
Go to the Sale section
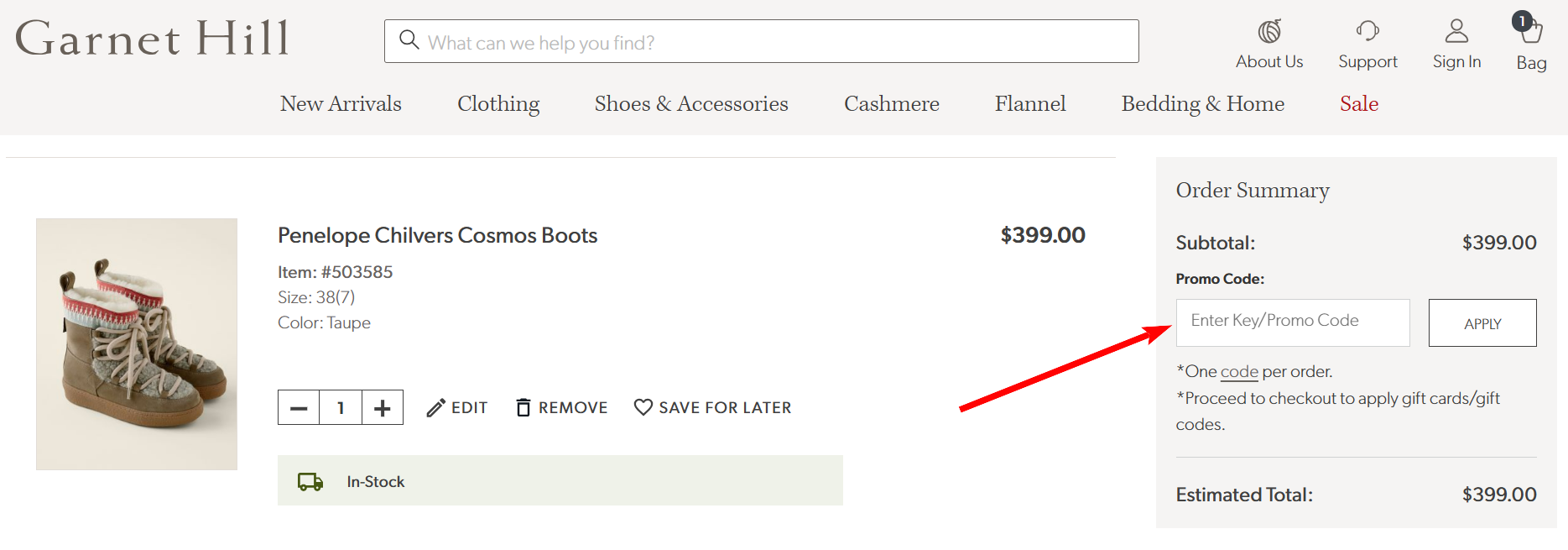[x=1359, y=104]
